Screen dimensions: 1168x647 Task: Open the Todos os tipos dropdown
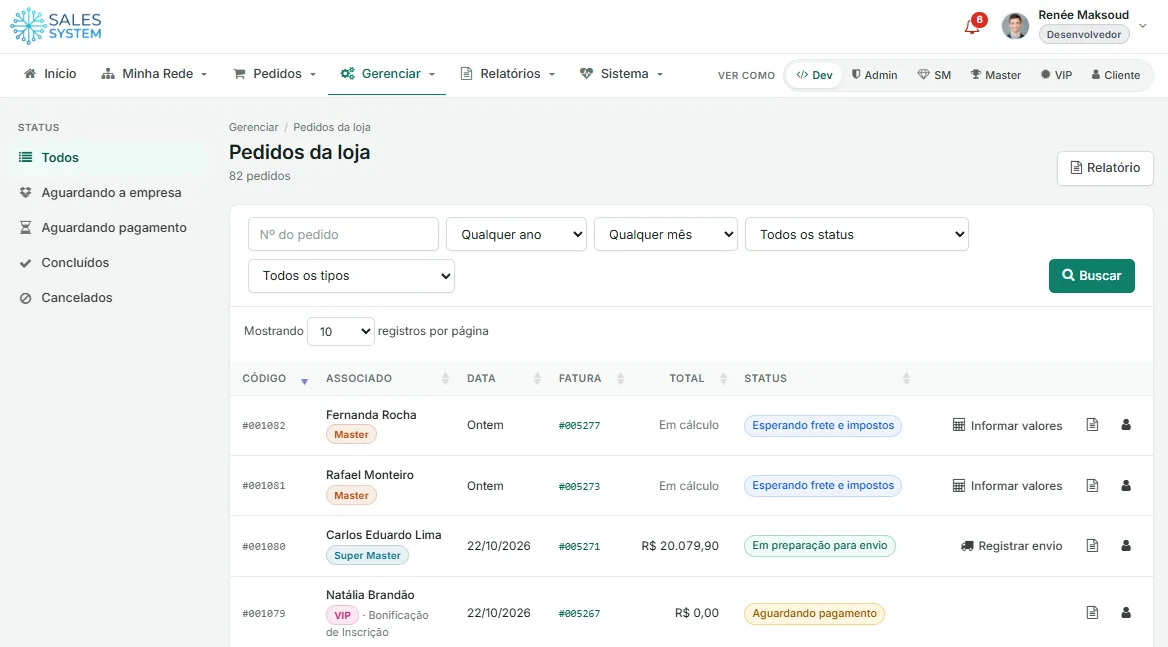click(x=351, y=276)
